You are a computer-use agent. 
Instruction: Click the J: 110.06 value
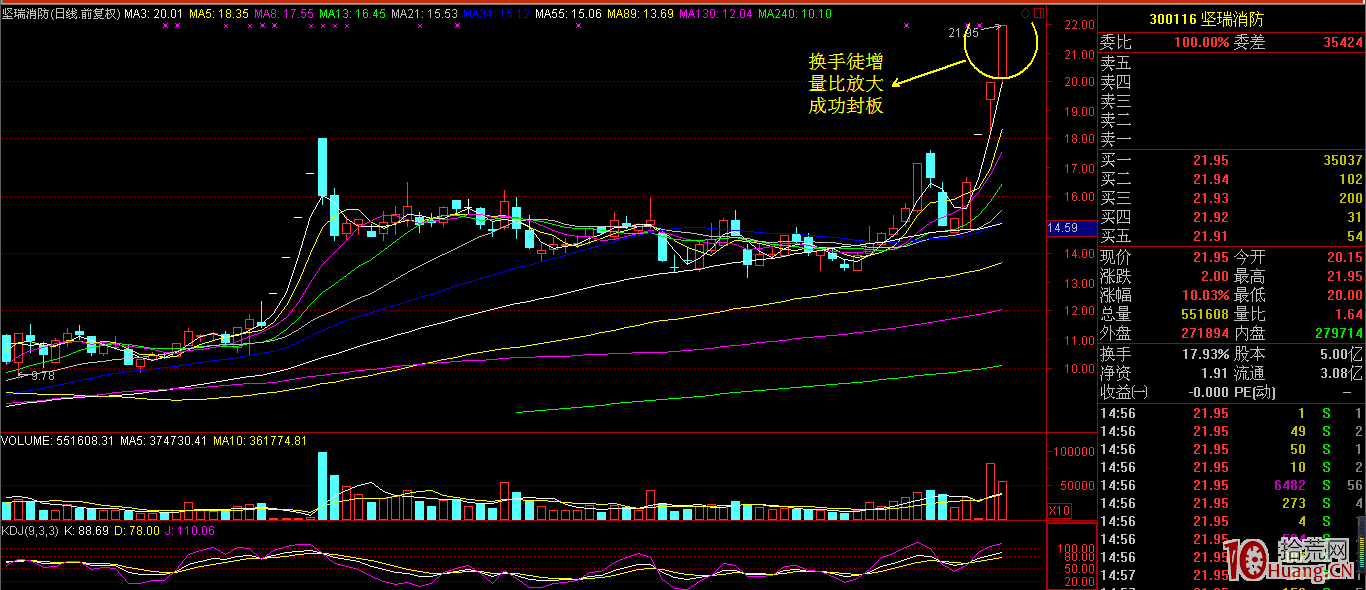(x=189, y=530)
